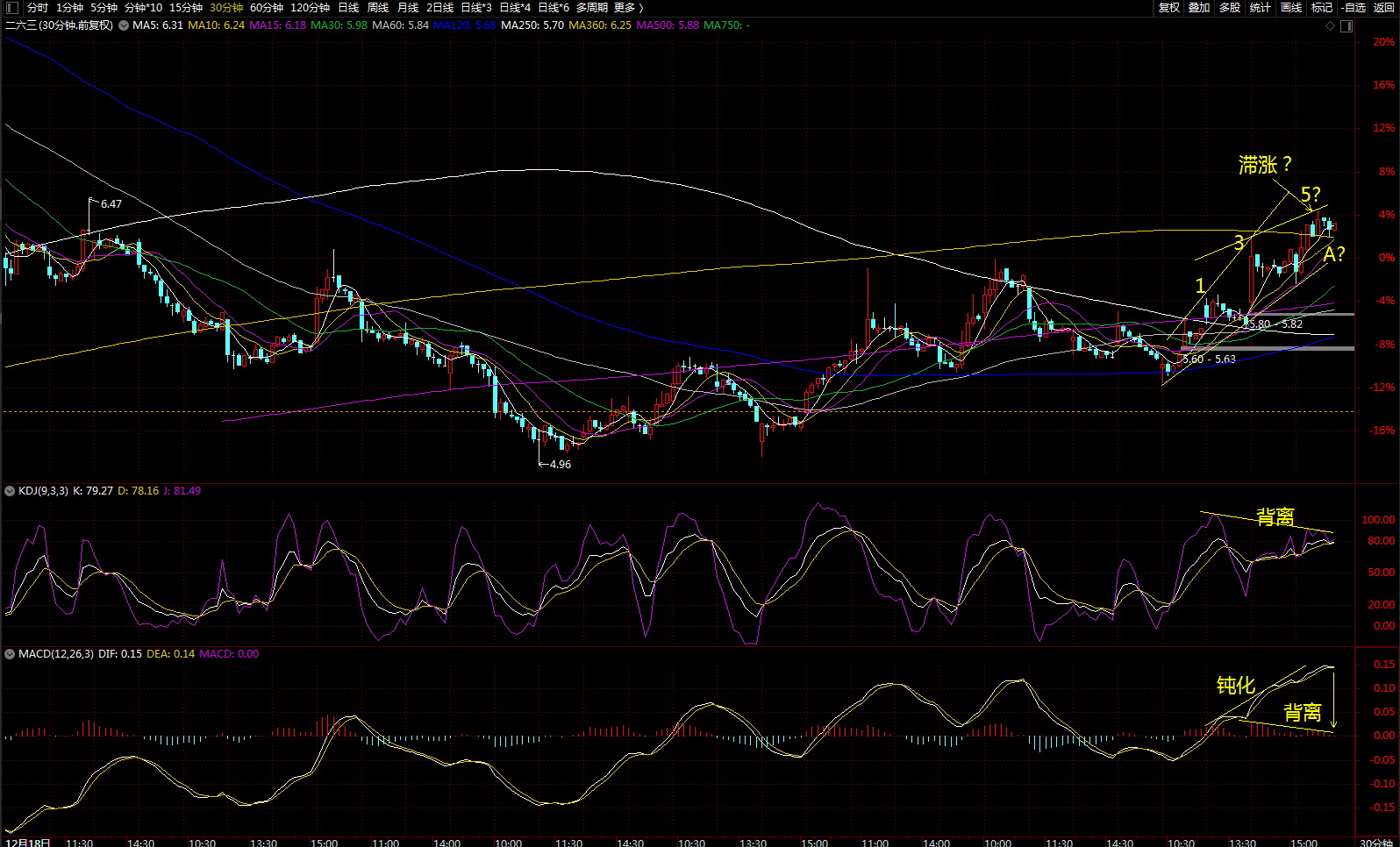Image resolution: width=1400 pixels, height=847 pixels.
Task: Switch to the 5分钟 period tab
Action: pyautogui.click(x=104, y=8)
